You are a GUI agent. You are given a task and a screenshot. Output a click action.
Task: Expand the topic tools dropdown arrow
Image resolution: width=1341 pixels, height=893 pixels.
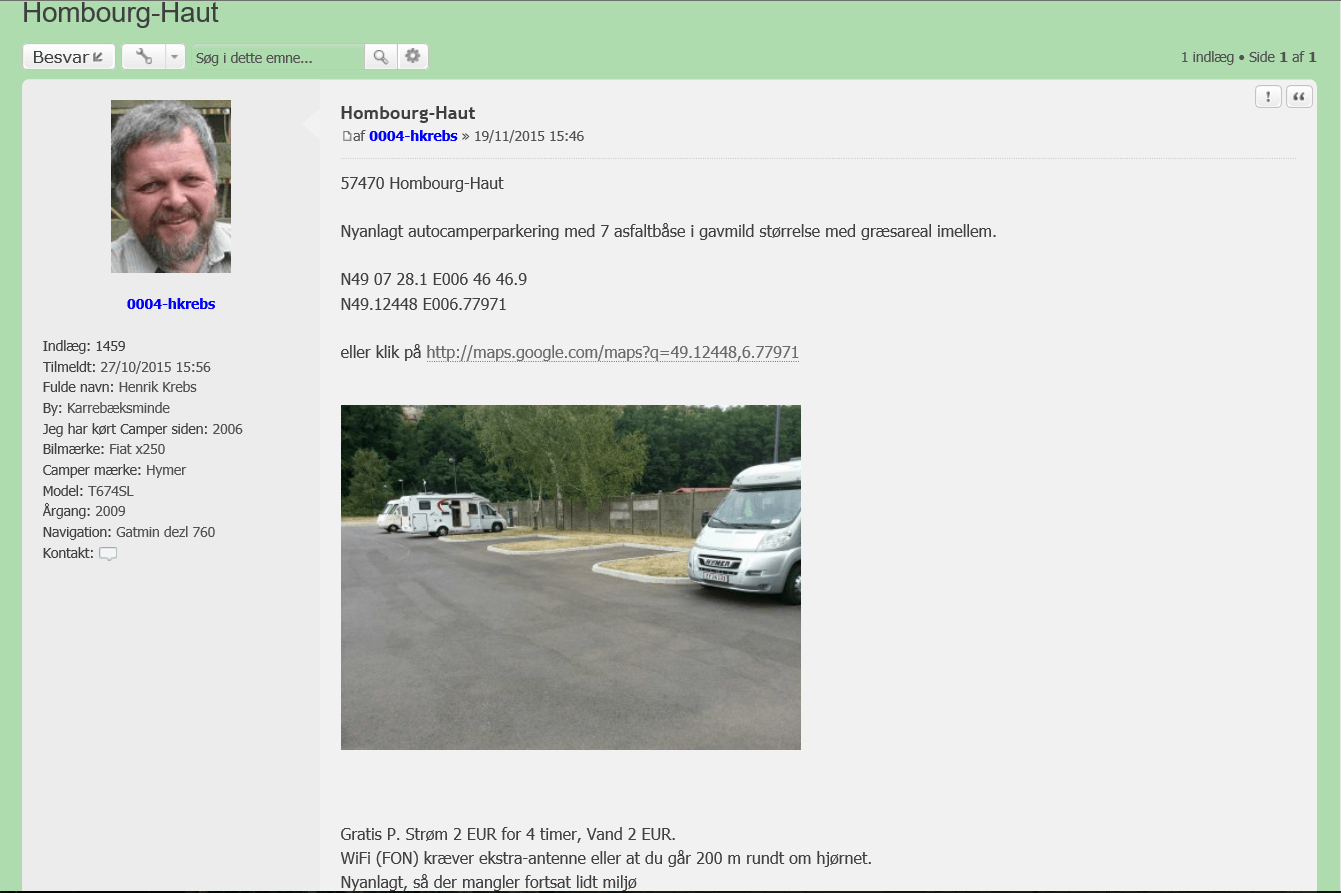click(175, 57)
